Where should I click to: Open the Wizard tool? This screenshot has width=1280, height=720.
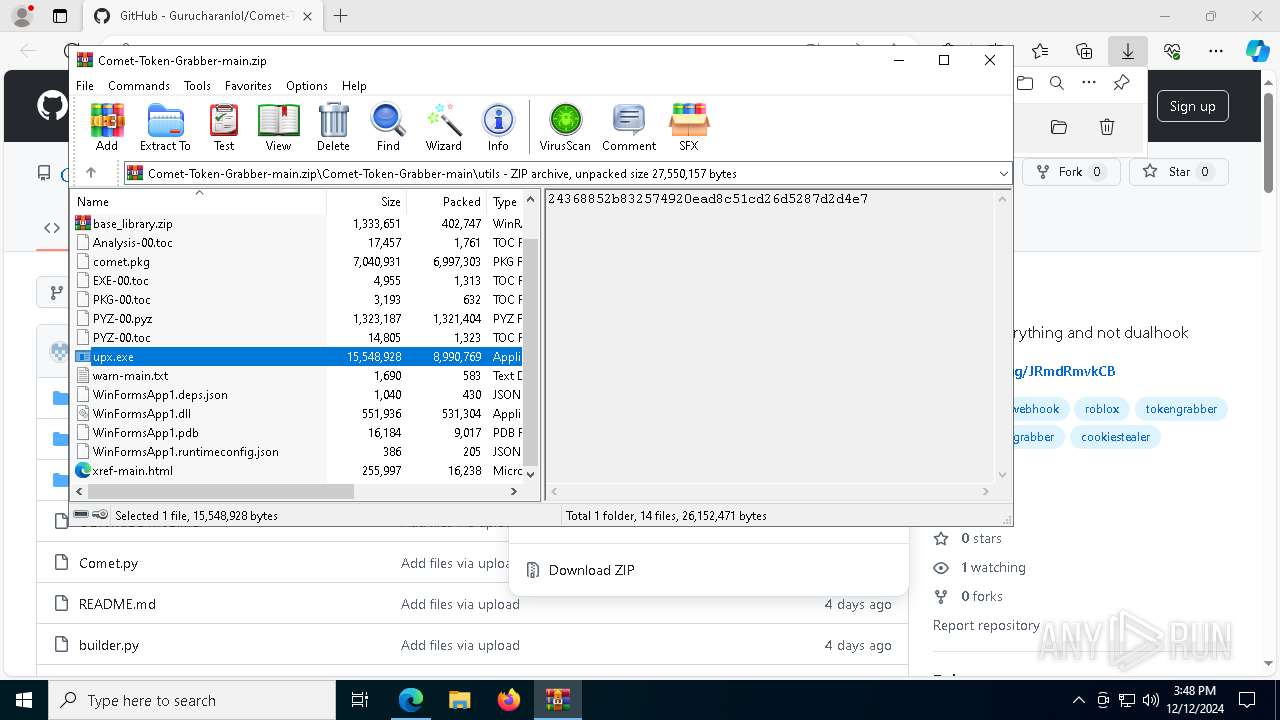pyautogui.click(x=443, y=127)
